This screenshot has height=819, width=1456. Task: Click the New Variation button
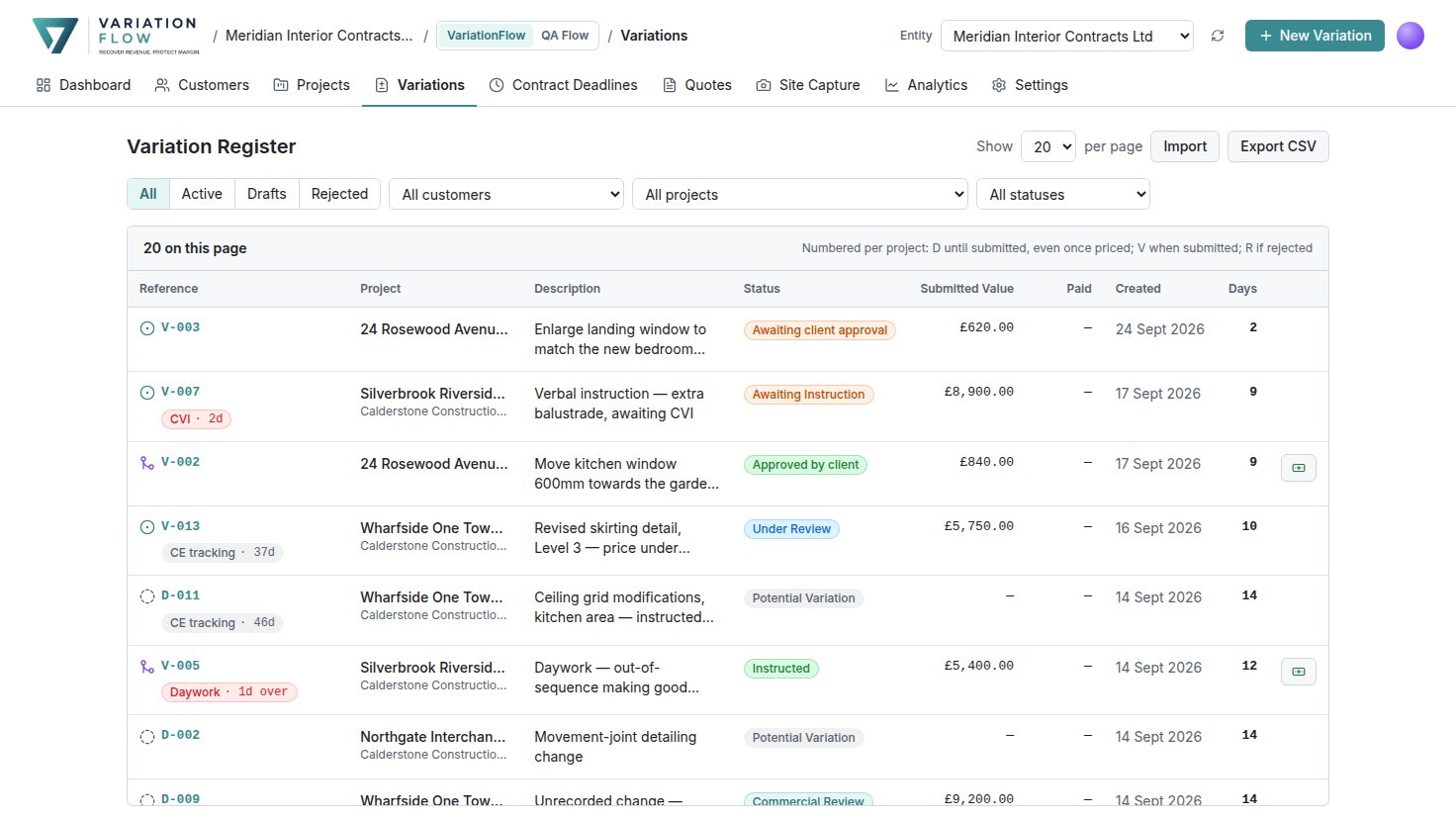point(1315,36)
